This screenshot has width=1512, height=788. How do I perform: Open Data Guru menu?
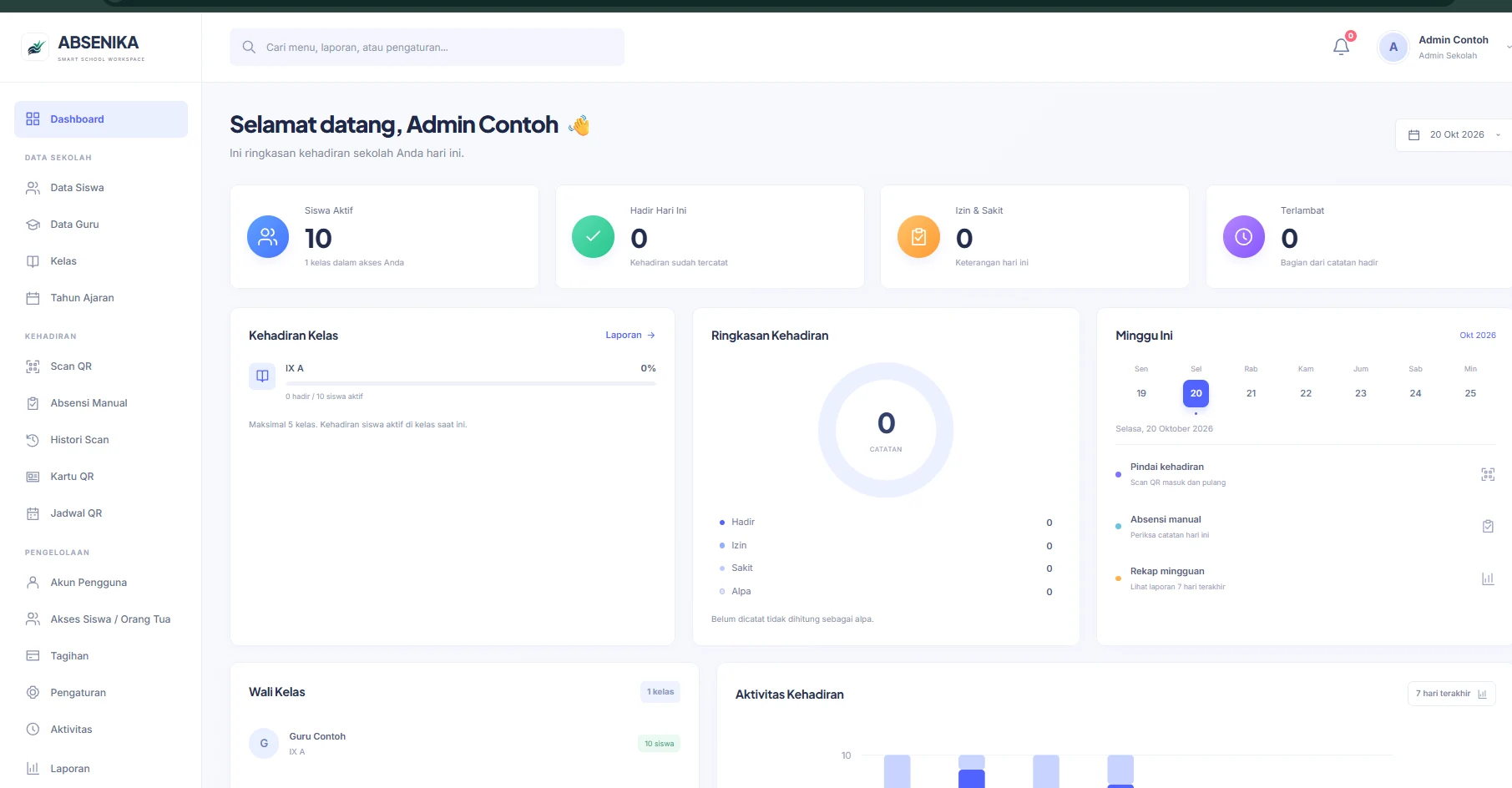point(101,225)
